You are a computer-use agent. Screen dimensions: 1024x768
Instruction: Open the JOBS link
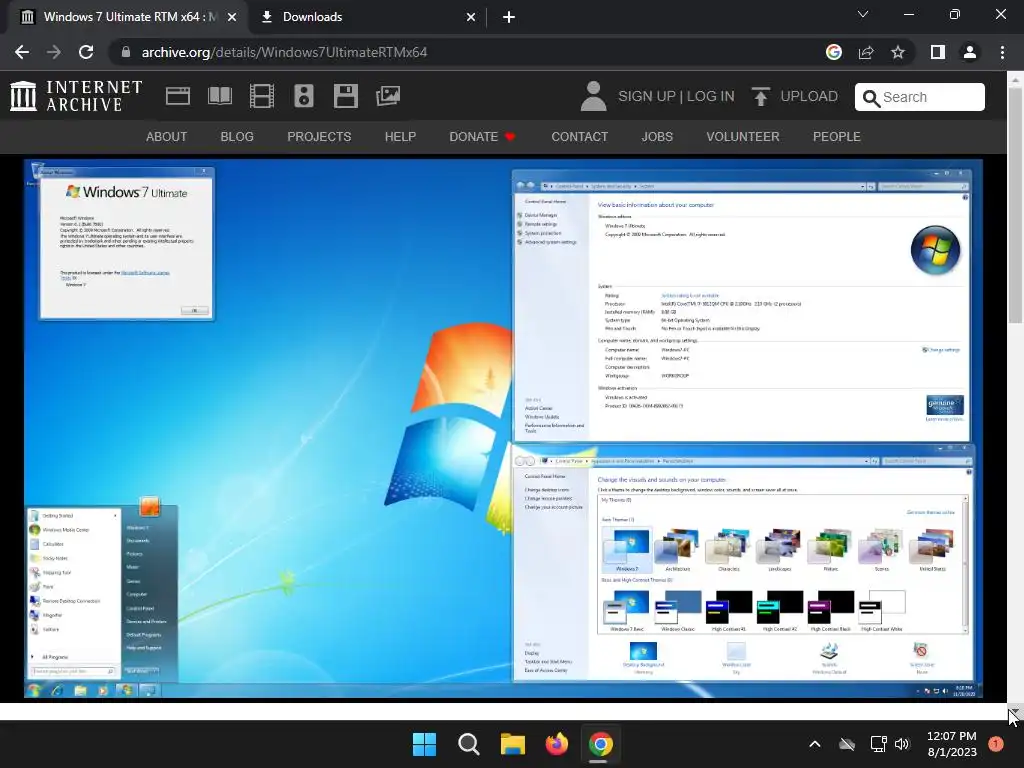pyautogui.click(x=657, y=136)
